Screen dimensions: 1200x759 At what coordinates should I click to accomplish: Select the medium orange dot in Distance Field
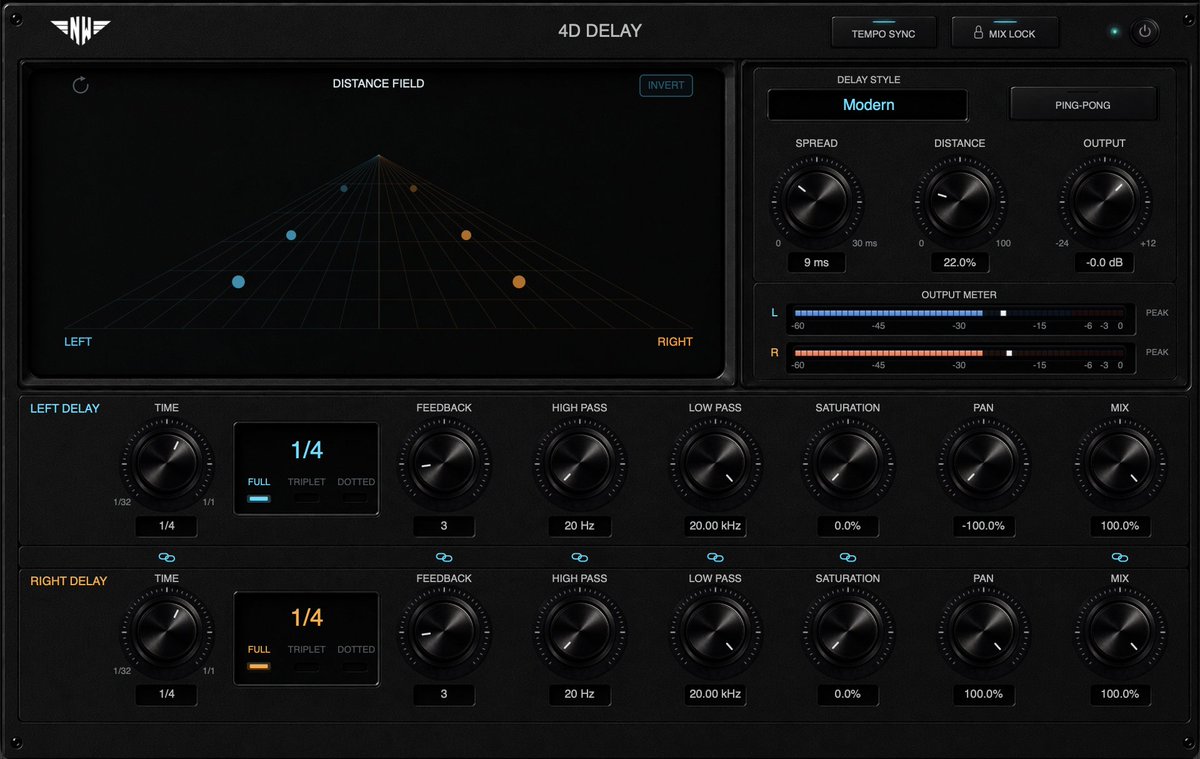(466, 235)
